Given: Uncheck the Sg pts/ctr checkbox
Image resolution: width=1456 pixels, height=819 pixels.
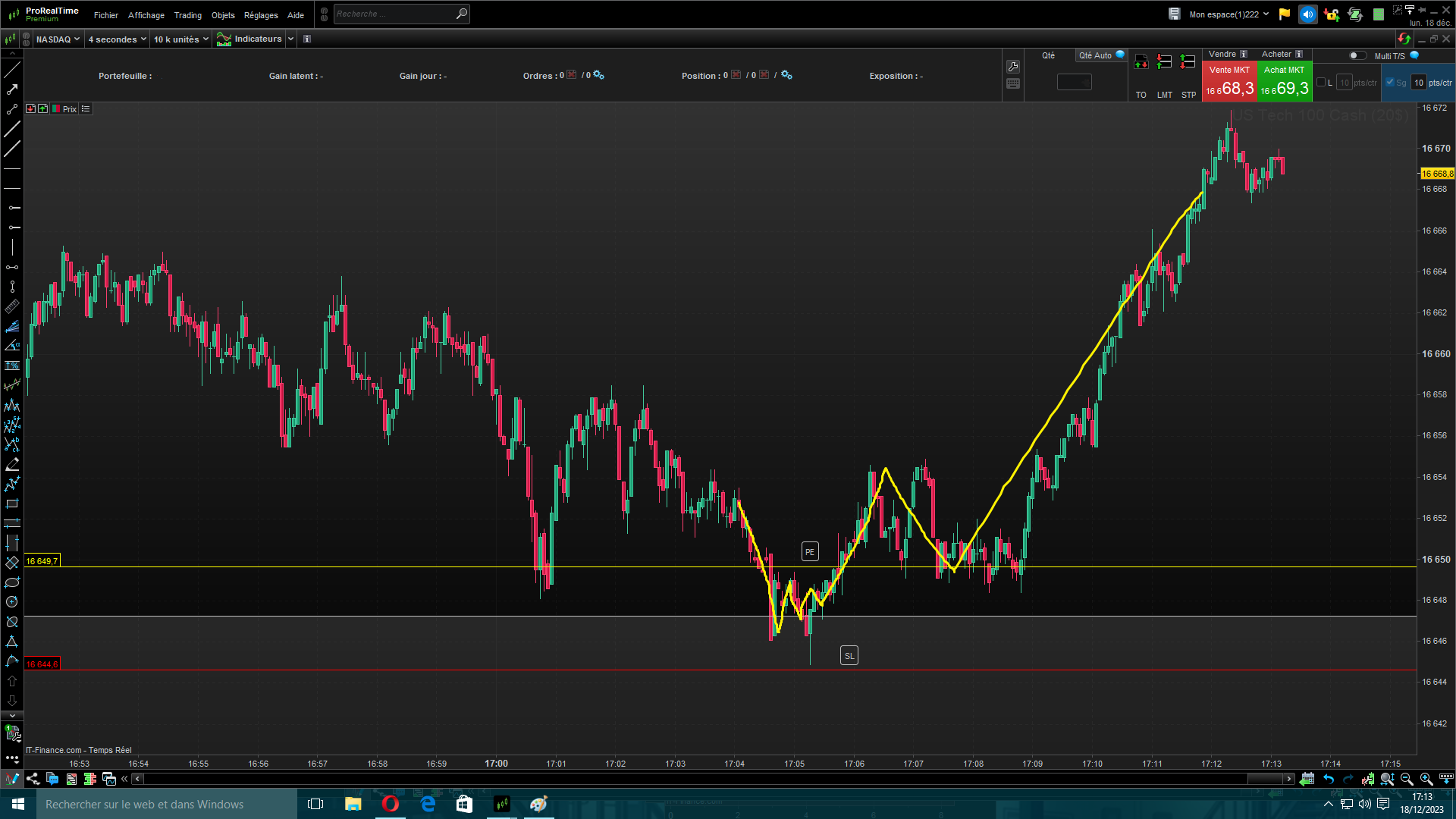Looking at the screenshot, I should pyautogui.click(x=1390, y=82).
